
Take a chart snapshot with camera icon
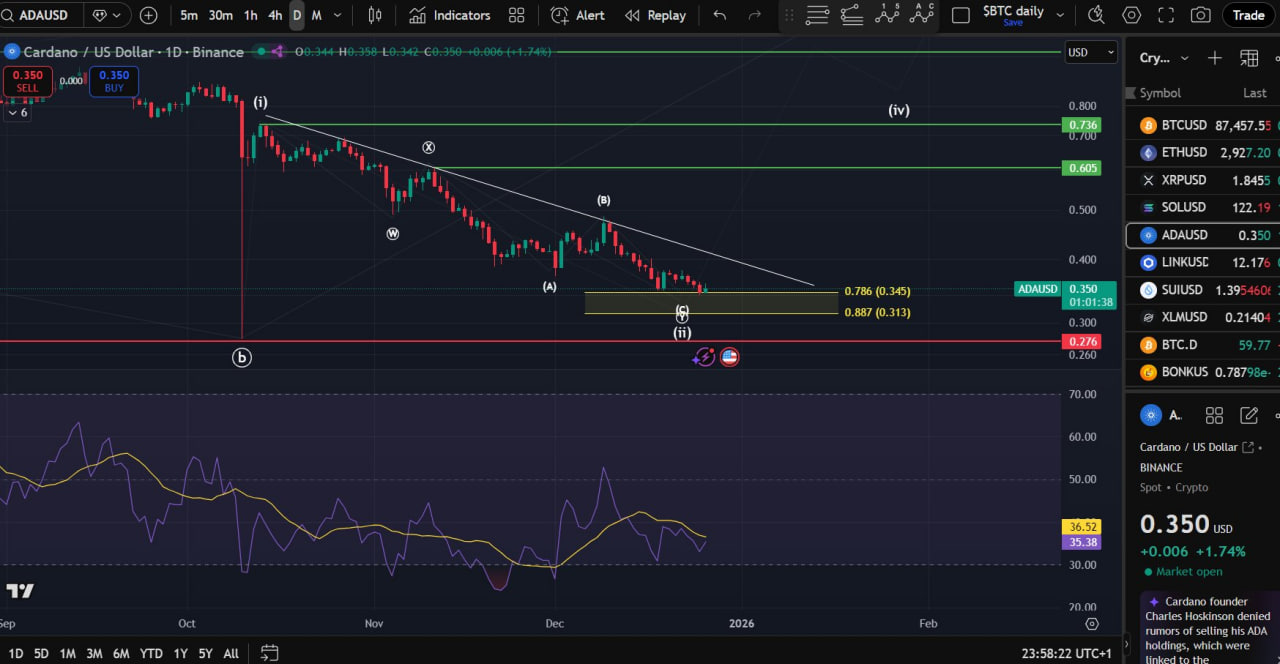coord(1200,15)
